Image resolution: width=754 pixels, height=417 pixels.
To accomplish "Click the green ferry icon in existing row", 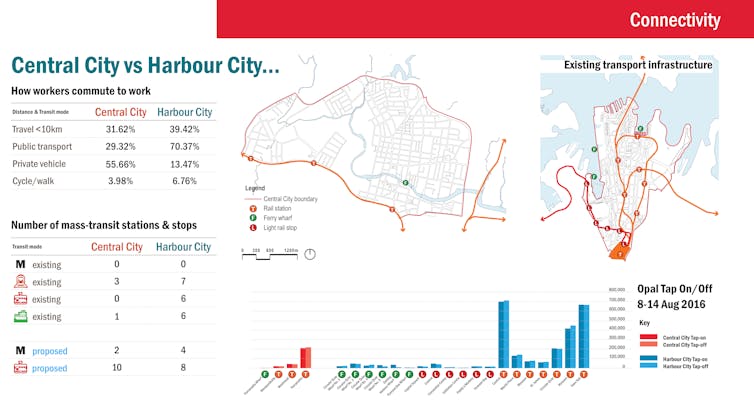I will click(20, 316).
